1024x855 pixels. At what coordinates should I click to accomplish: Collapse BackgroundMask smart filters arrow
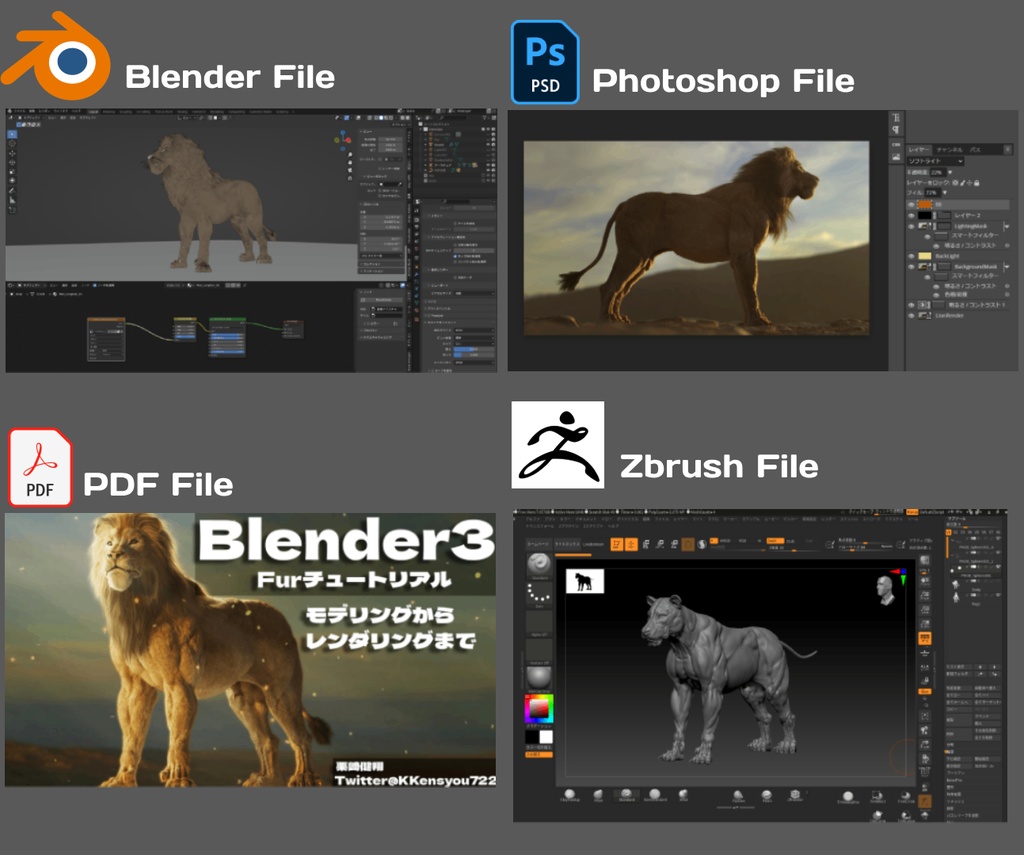(1007, 266)
